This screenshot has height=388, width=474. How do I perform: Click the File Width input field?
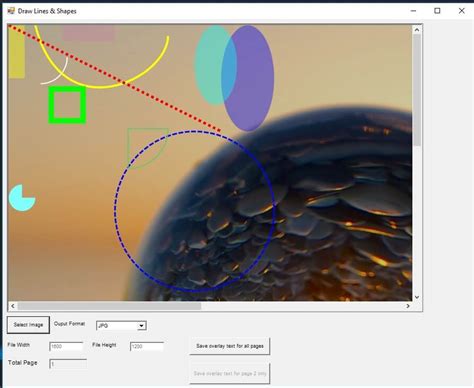coord(66,347)
